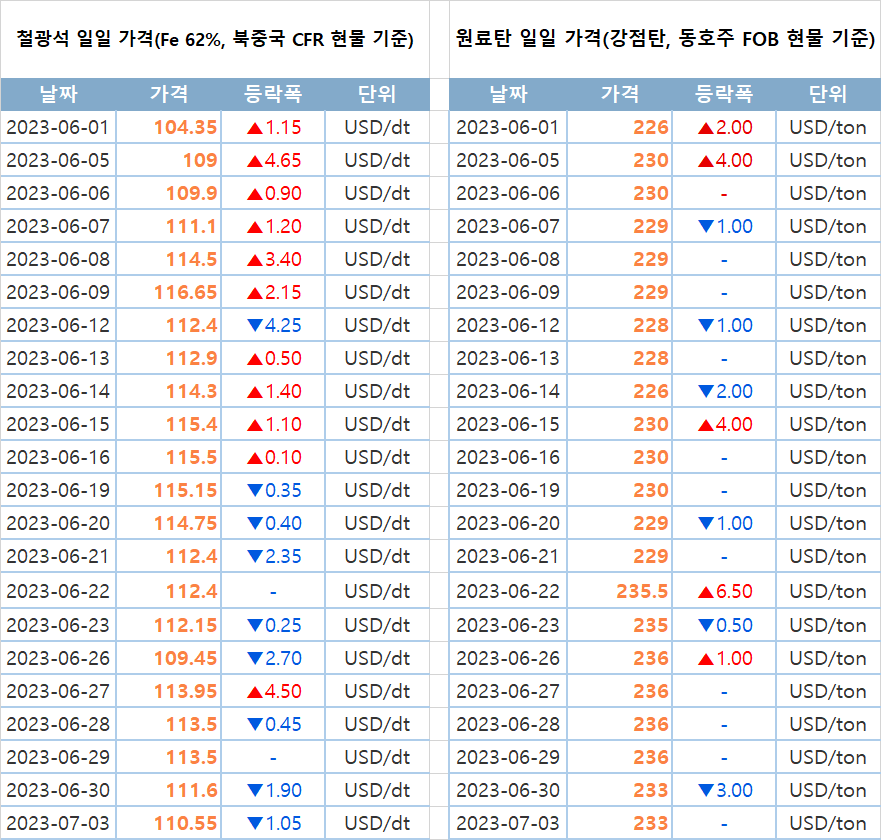Click the 철광석 일일 가격 table title

[x=215, y=40]
